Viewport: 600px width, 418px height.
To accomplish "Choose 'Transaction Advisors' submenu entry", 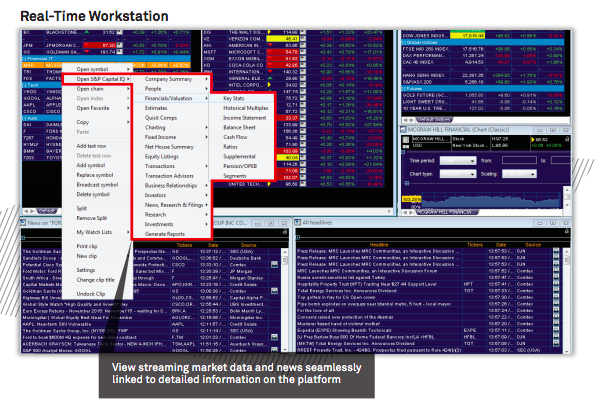I will [x=171, y=176].
